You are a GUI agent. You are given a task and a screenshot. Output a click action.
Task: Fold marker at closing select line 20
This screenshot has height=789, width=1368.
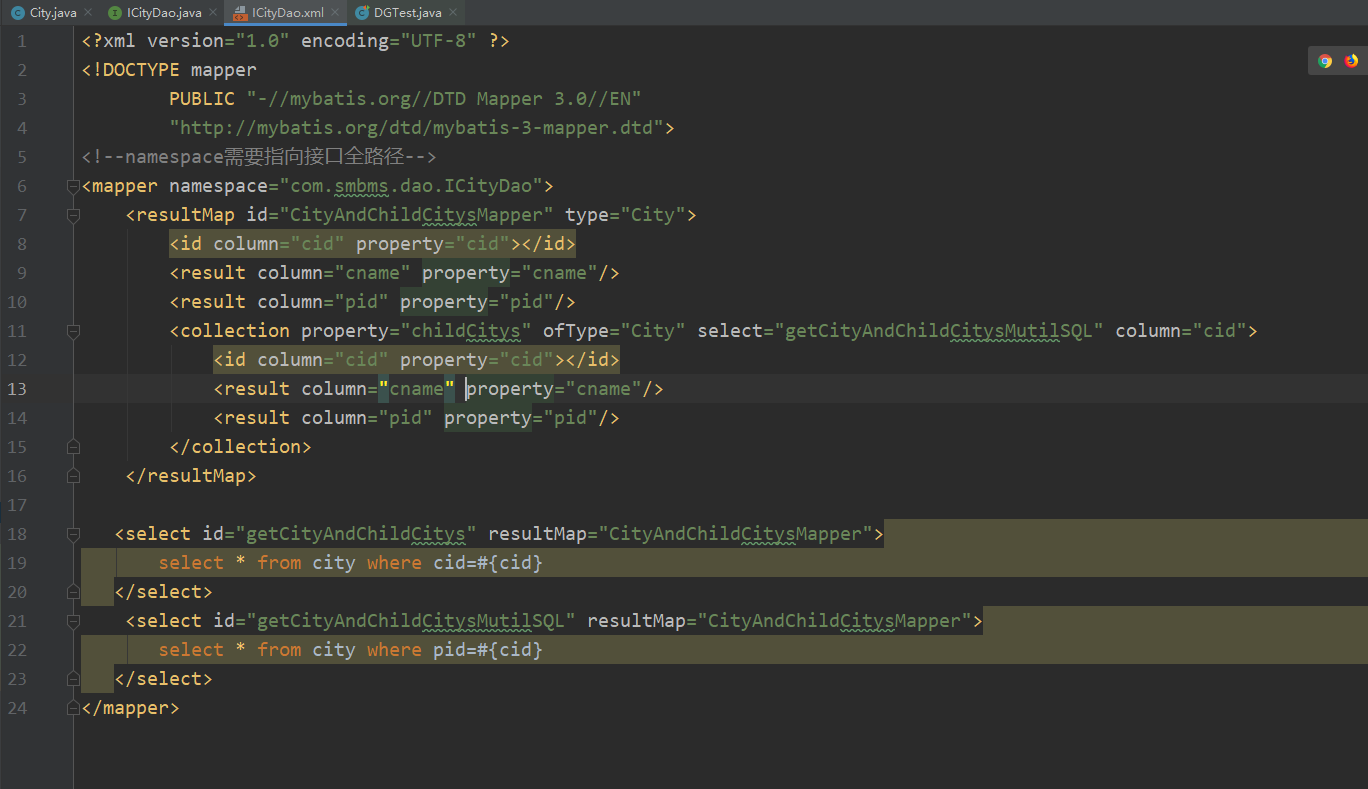(x=72, y=592)
